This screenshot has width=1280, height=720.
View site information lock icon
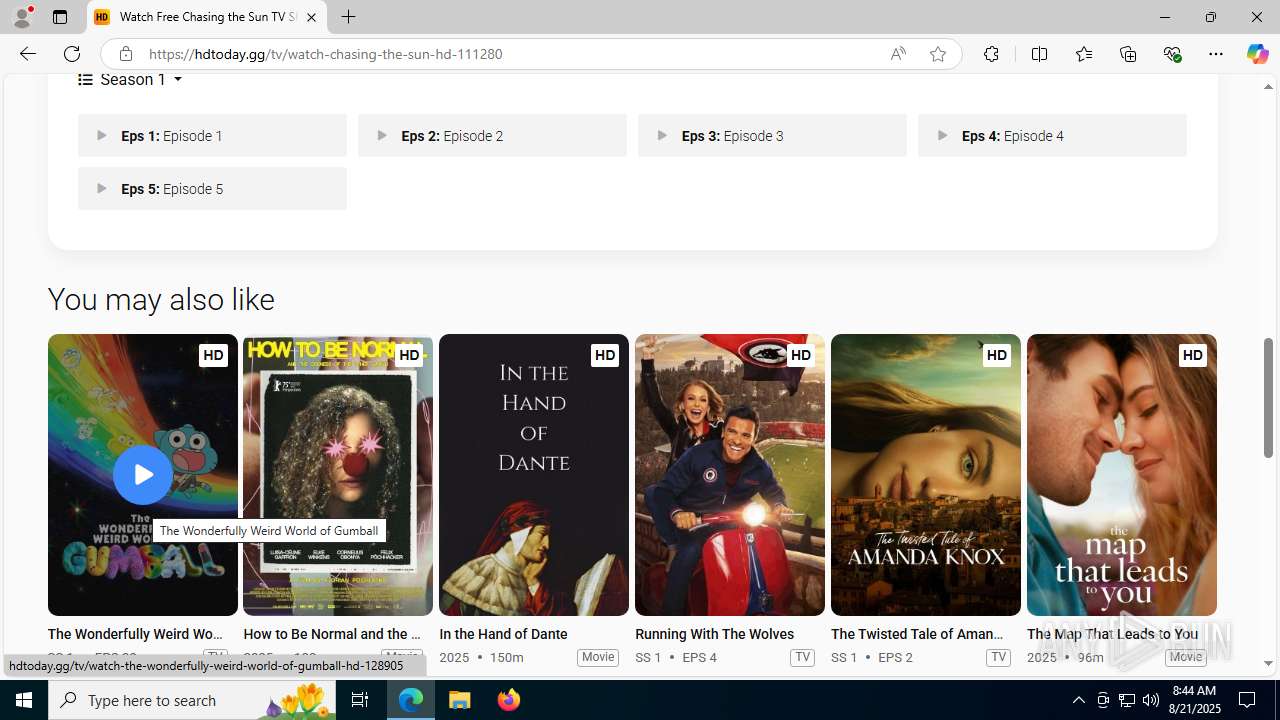tap(125, 54)
